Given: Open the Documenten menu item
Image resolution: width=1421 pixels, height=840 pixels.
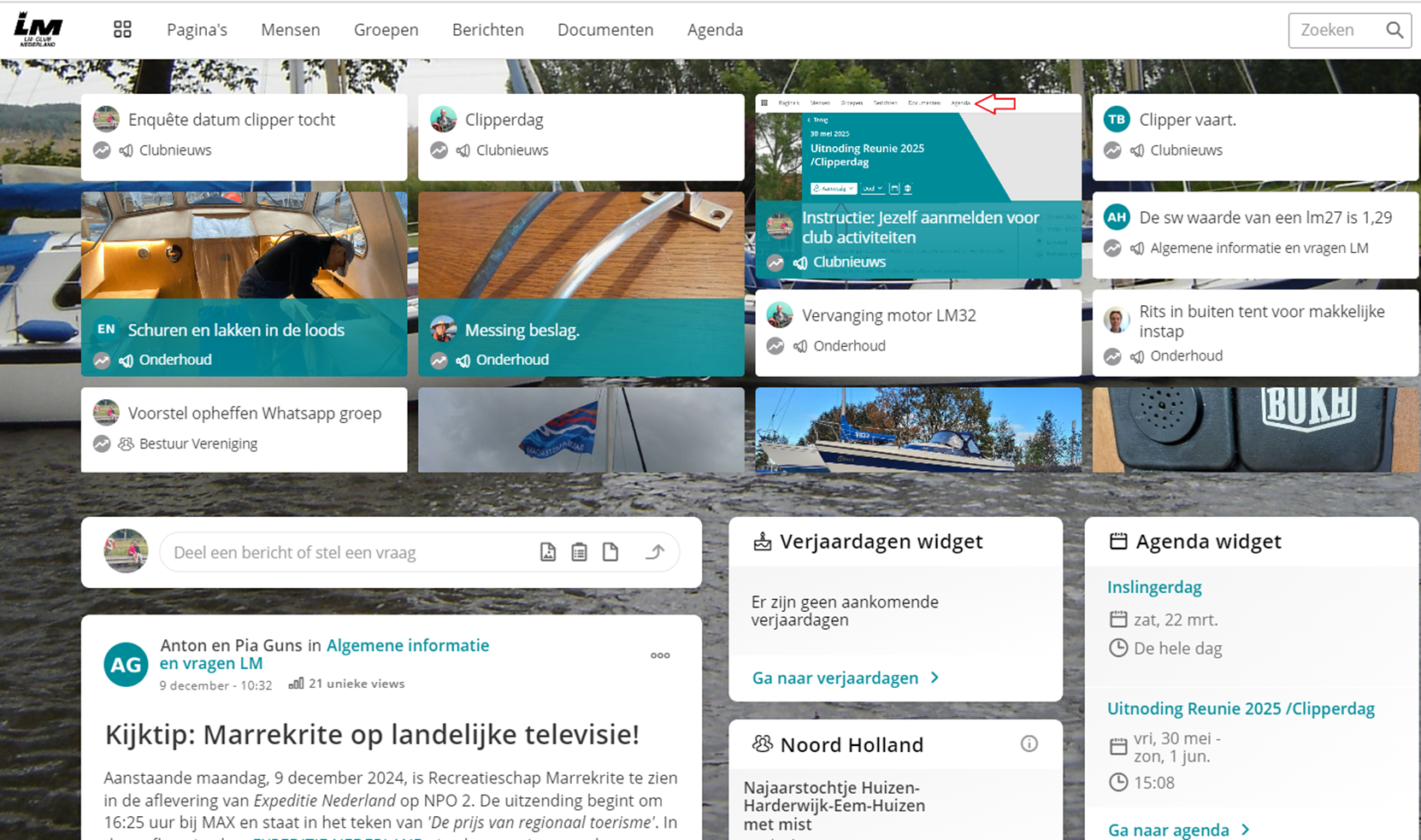Looking at the screenshot, I should (x=604, y=30).
